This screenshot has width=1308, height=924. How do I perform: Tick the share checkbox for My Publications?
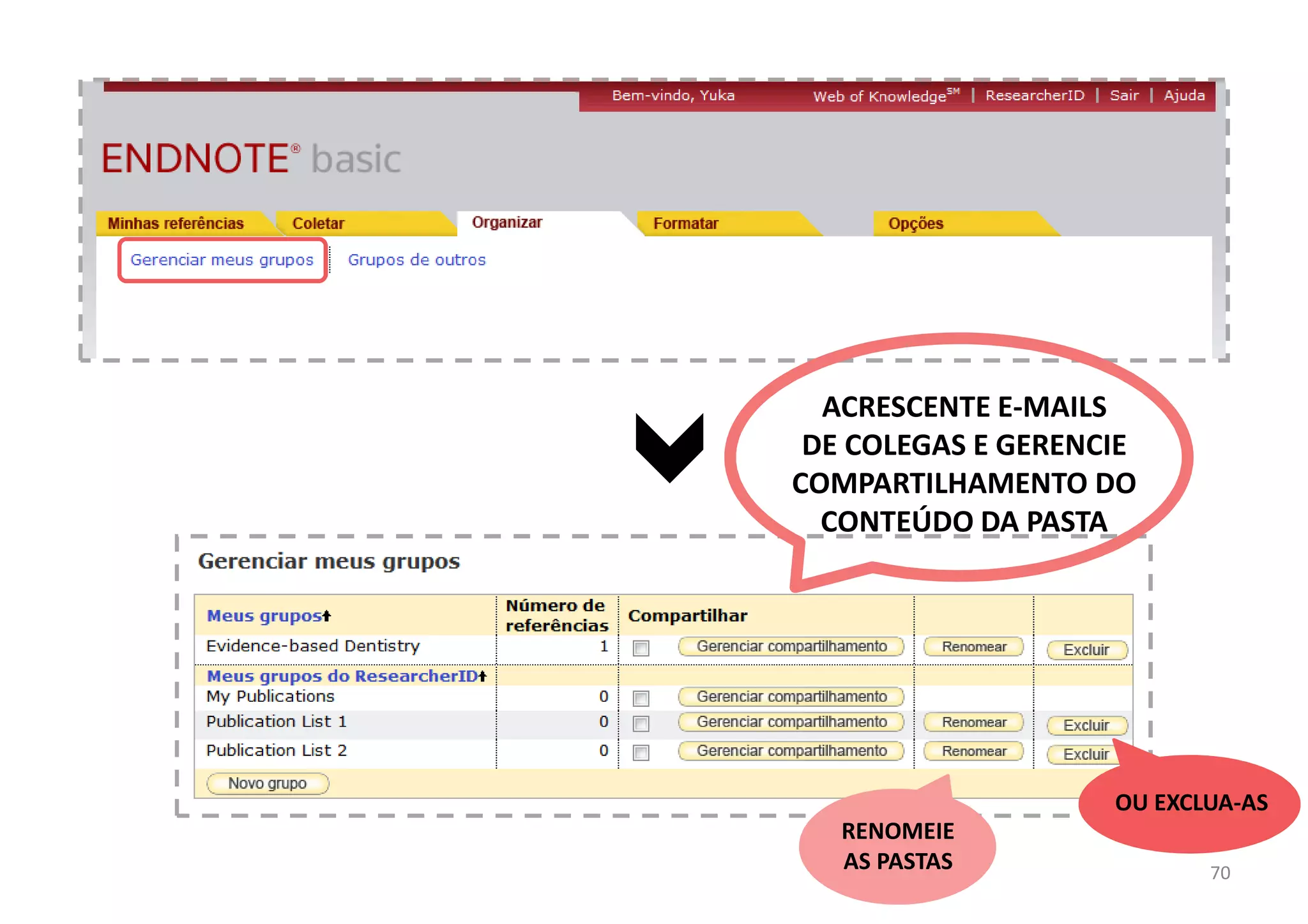click(641, 699)
